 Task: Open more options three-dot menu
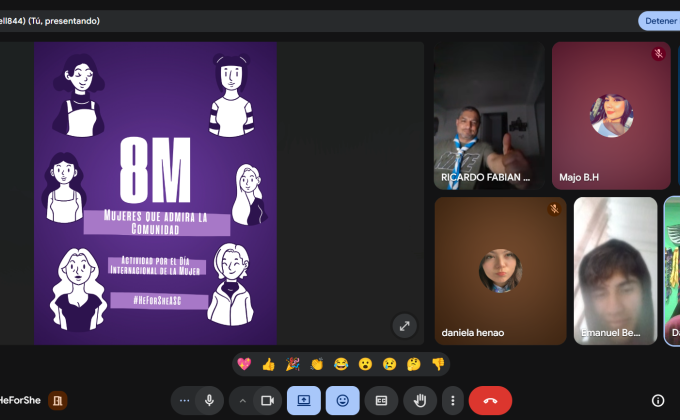click(x=453, y=400)
